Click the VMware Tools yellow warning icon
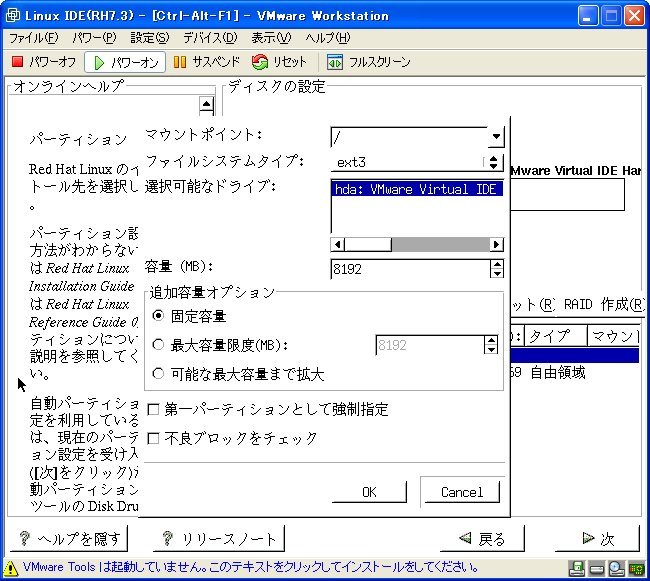This screenshot has height=581, width=650. [11, 568]
